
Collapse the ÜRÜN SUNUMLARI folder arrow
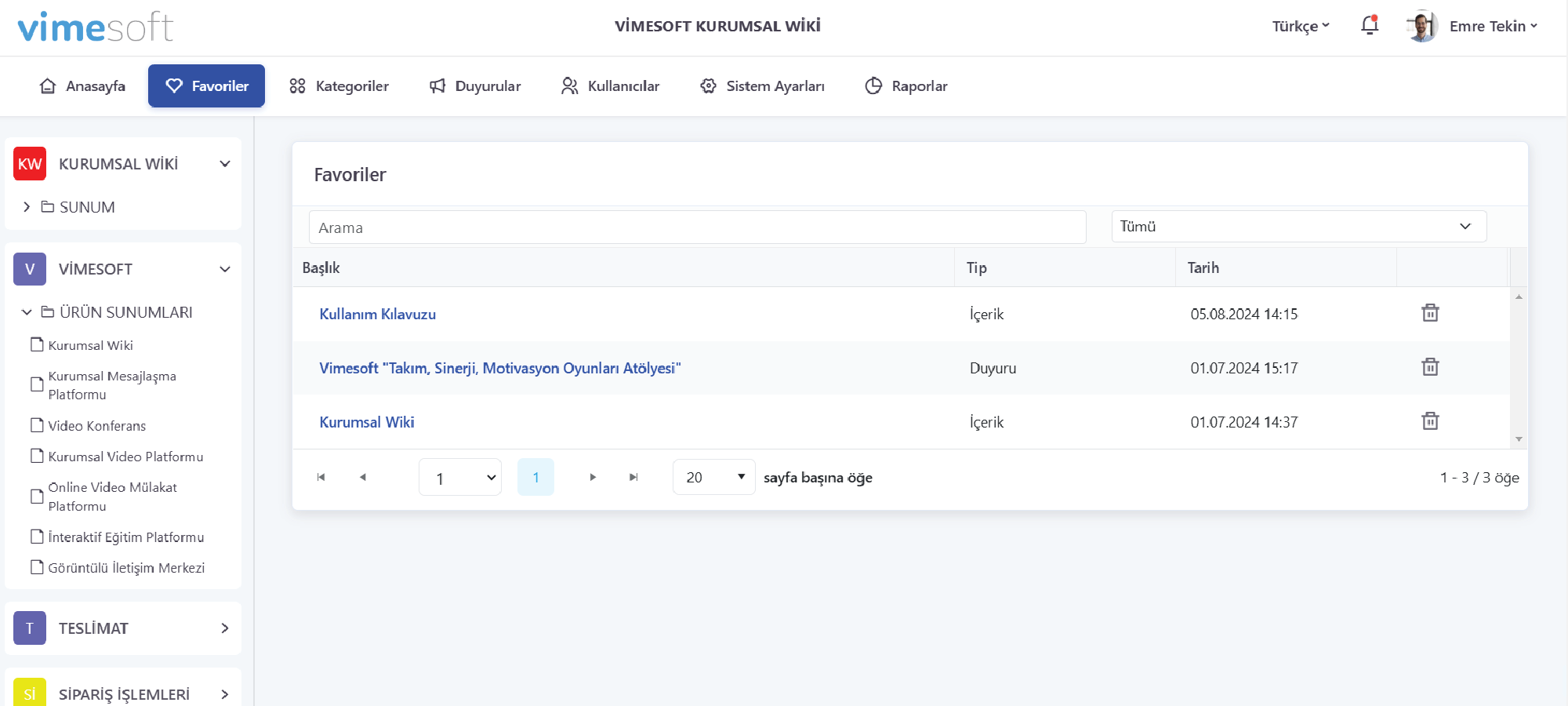(x=27, y=312)
